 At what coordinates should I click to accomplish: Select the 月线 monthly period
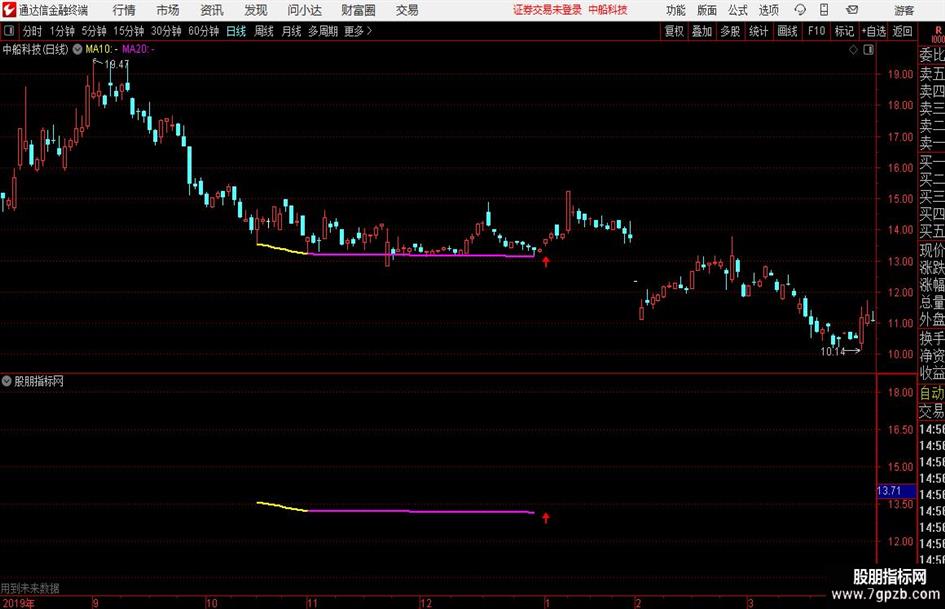click(x=292, y=31)
